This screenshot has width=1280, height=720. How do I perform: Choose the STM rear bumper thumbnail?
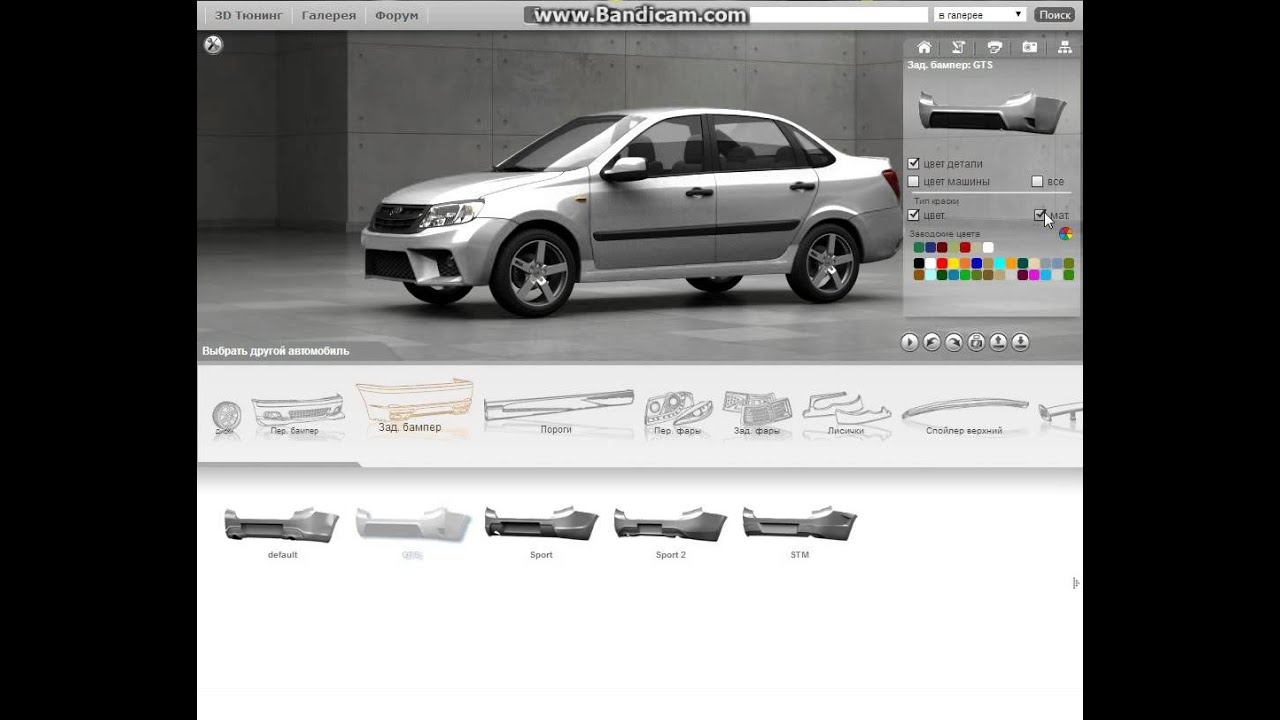click(x=799, y=531)
